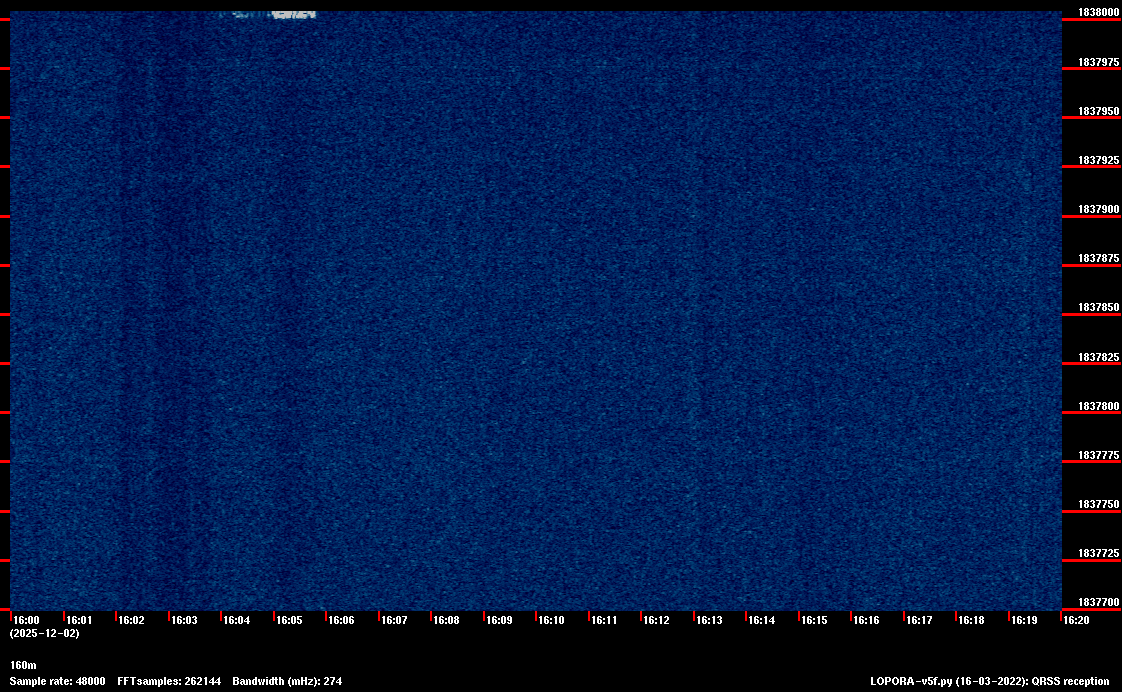
Task: Click the 1837900 frequency label
Action: (x=1098, y=209)
